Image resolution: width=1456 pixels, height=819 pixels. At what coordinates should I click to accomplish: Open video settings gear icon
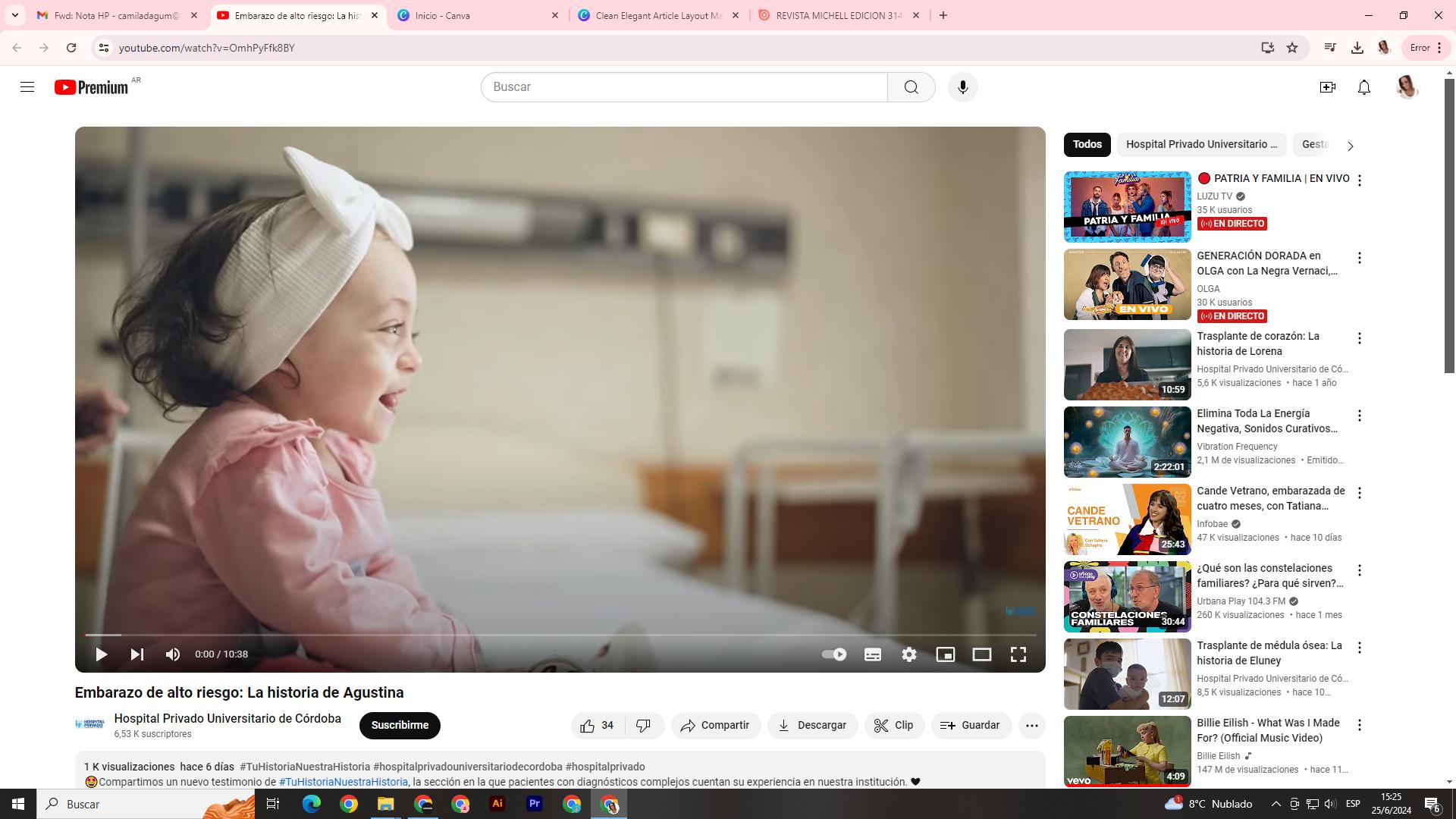(909, 654)
